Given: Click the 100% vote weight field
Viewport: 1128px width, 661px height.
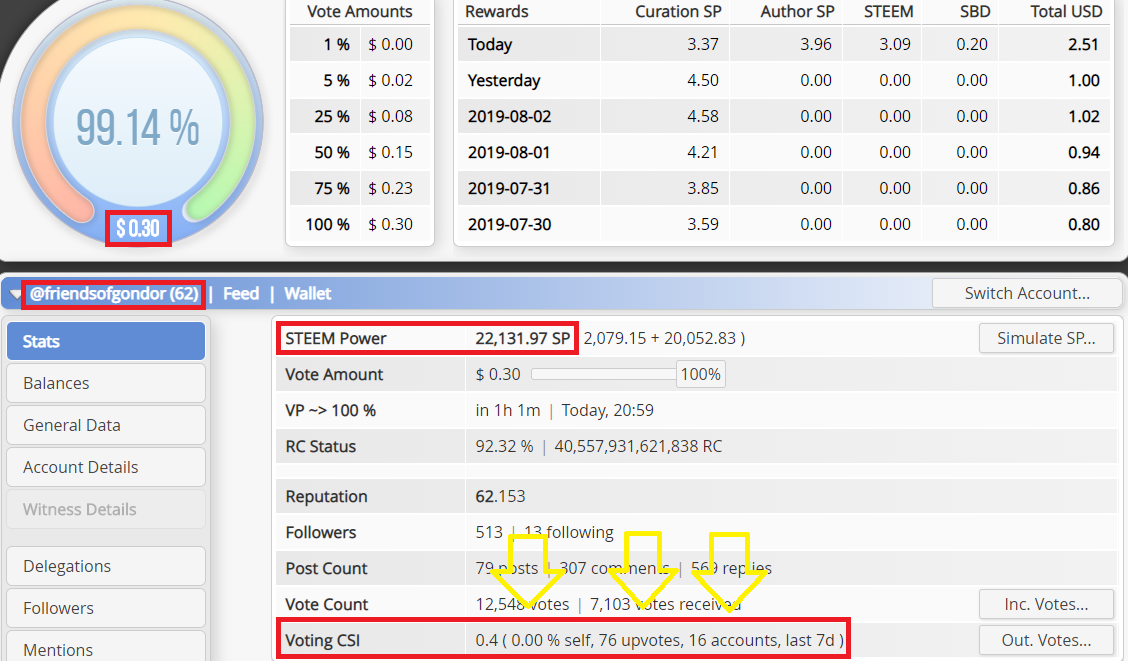Looking at the screenshot, I should (701, 374).
